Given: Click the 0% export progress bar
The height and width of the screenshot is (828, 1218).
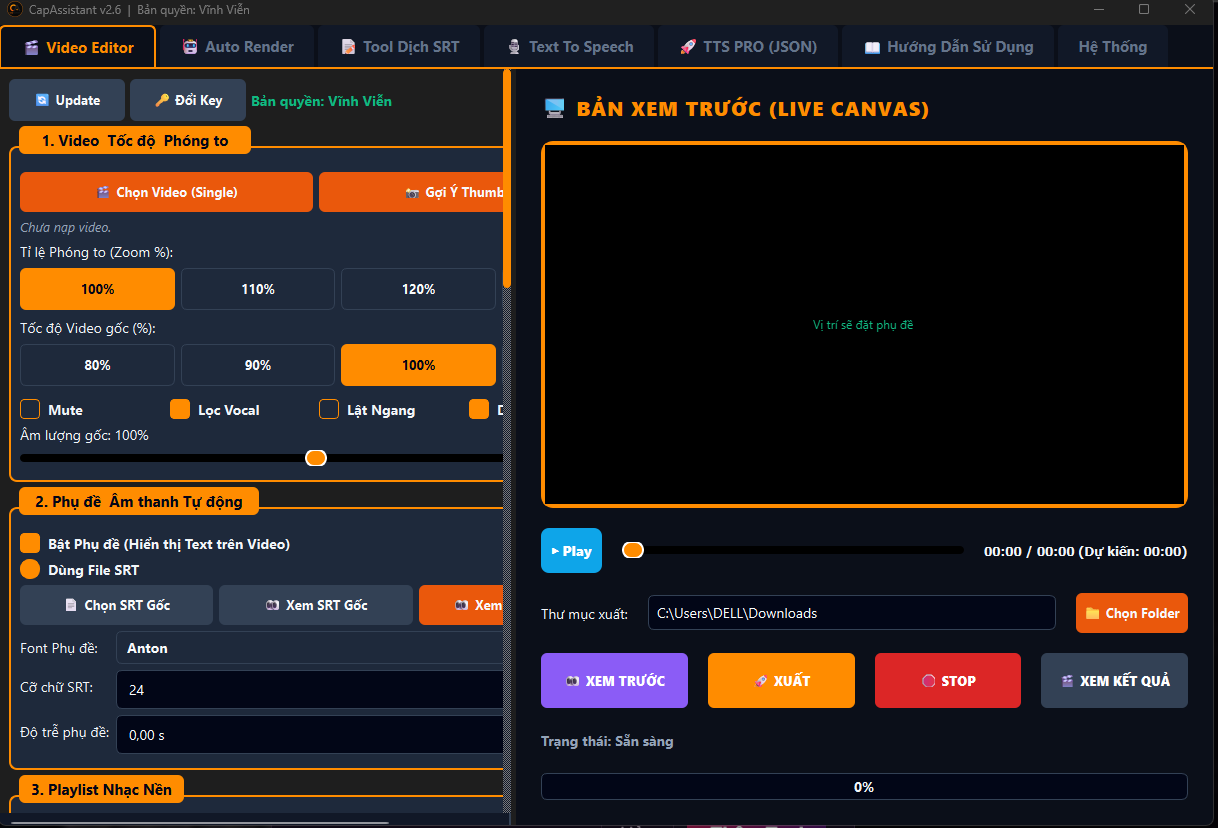Looking at the screenshot, I should (x=864, y=787).
